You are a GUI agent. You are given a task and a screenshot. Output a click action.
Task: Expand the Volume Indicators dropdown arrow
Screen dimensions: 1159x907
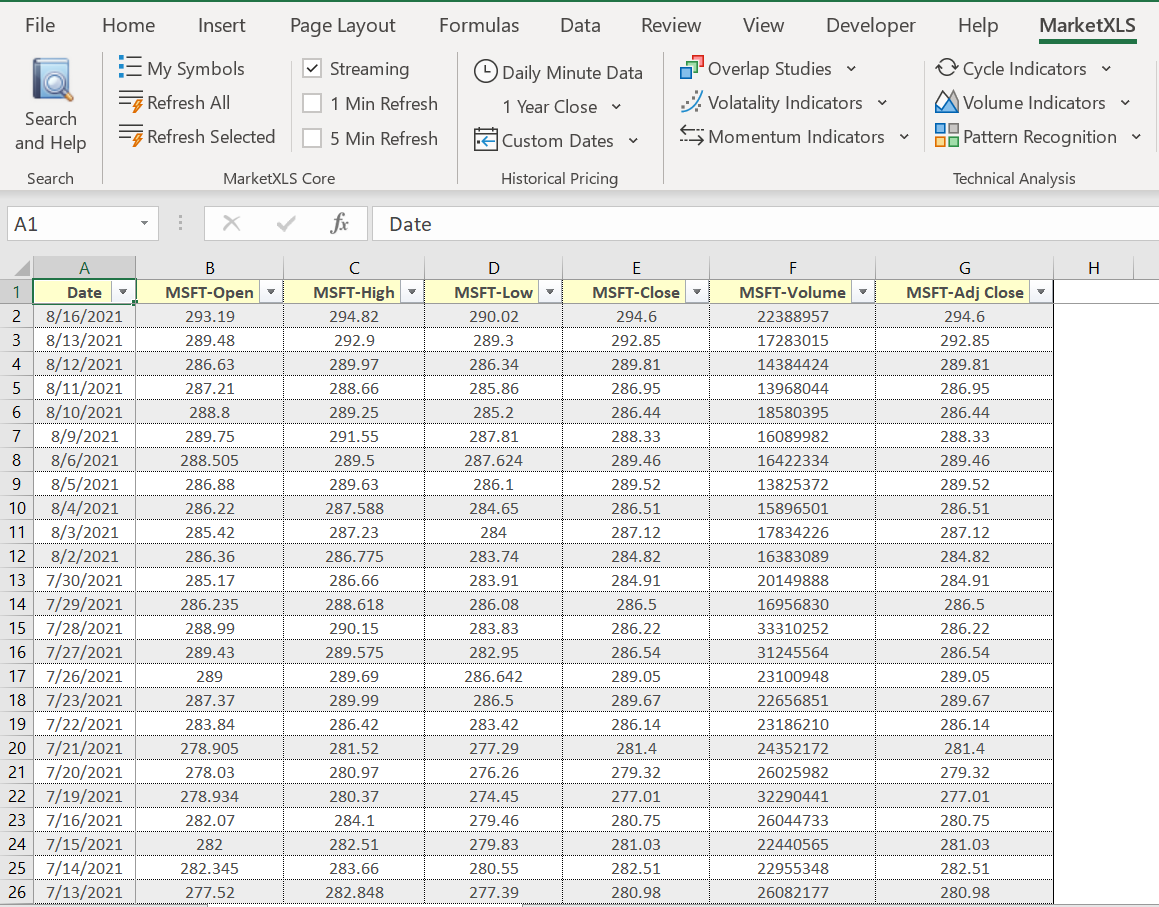point(1126,103)
